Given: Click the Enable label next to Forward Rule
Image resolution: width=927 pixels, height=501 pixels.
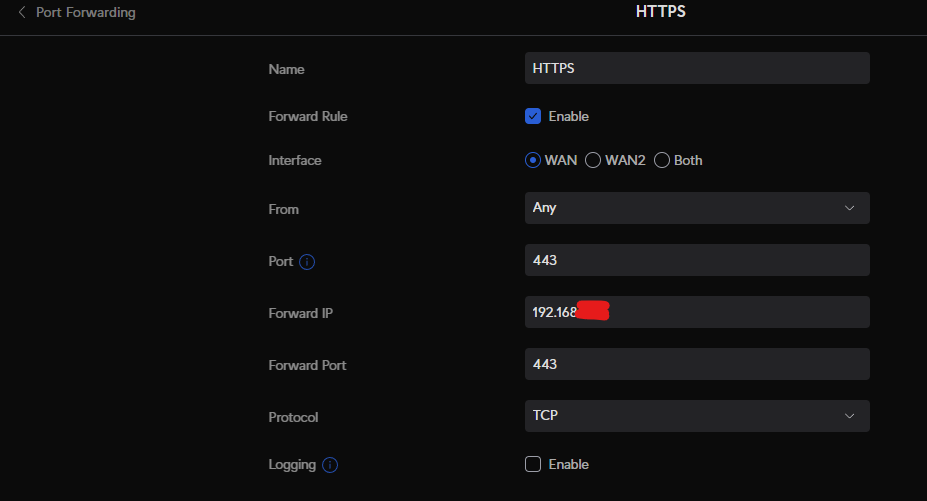Looking at the screenshot, I should tap(569, 116).
